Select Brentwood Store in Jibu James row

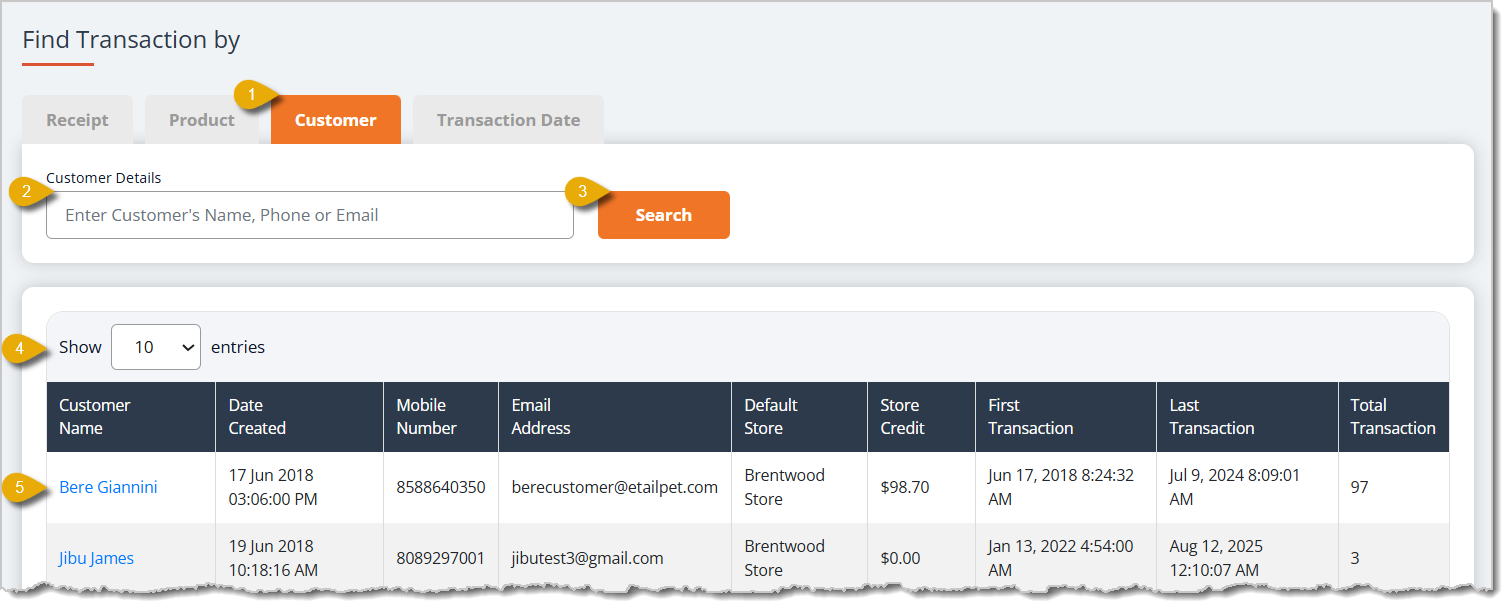tap(785, 558)
